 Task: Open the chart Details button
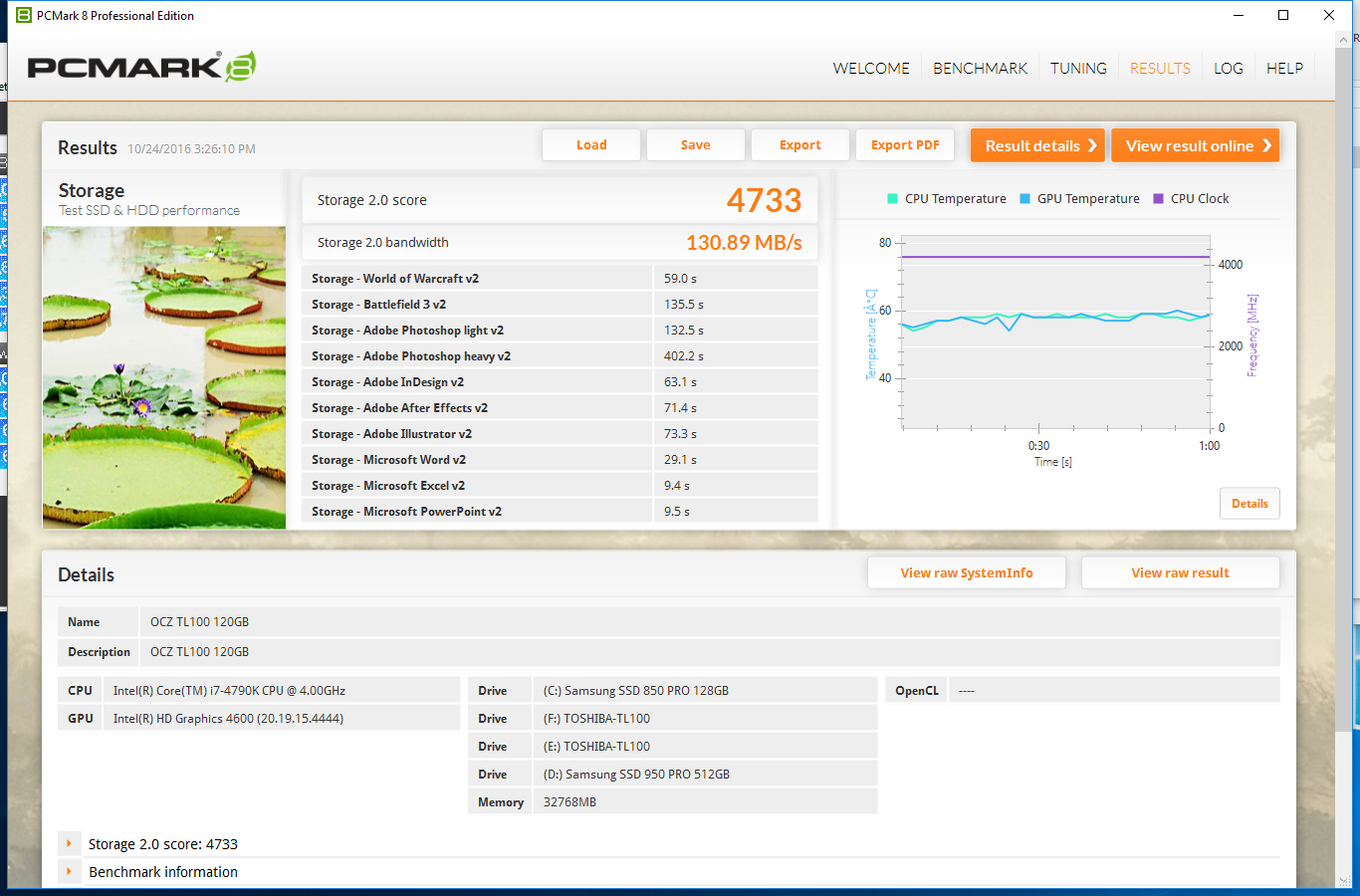tap(1248, 504)
